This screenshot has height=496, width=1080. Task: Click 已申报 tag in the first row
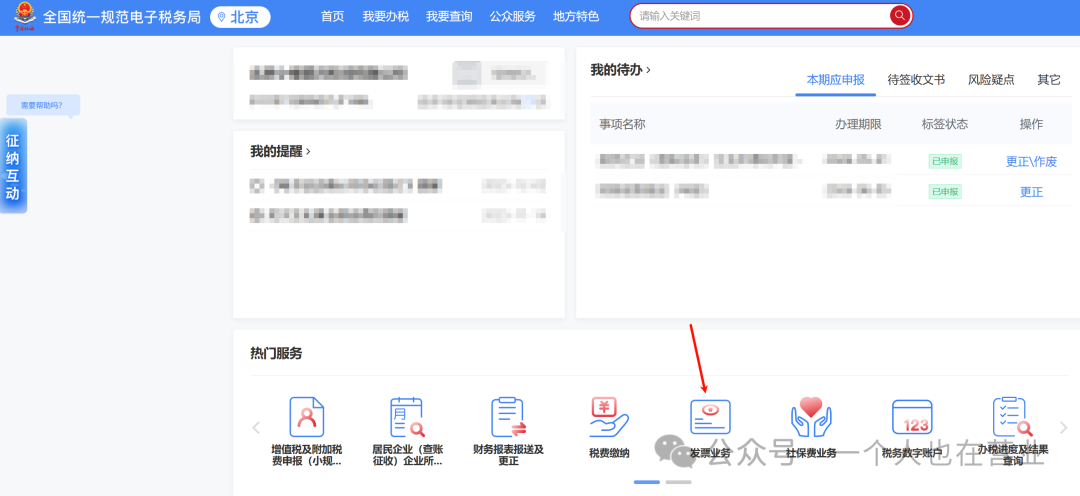[x=945, y=161]
